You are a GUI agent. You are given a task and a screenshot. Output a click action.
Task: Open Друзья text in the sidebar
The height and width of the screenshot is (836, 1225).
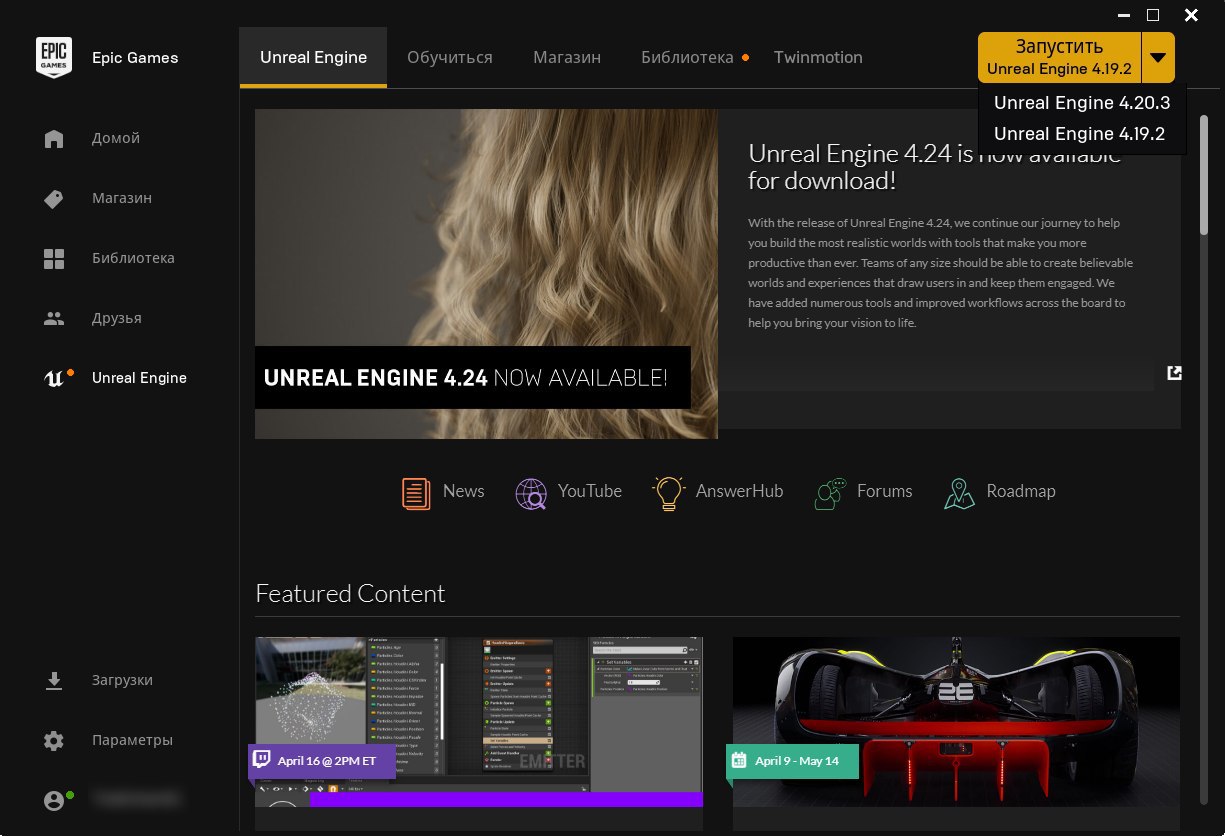click(117, 318)
